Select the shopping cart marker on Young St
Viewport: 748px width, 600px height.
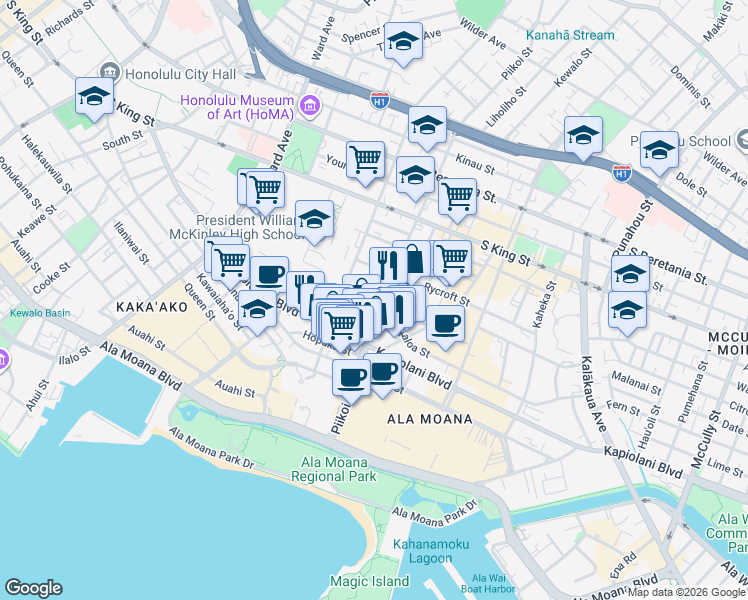[x=365, y=161]
